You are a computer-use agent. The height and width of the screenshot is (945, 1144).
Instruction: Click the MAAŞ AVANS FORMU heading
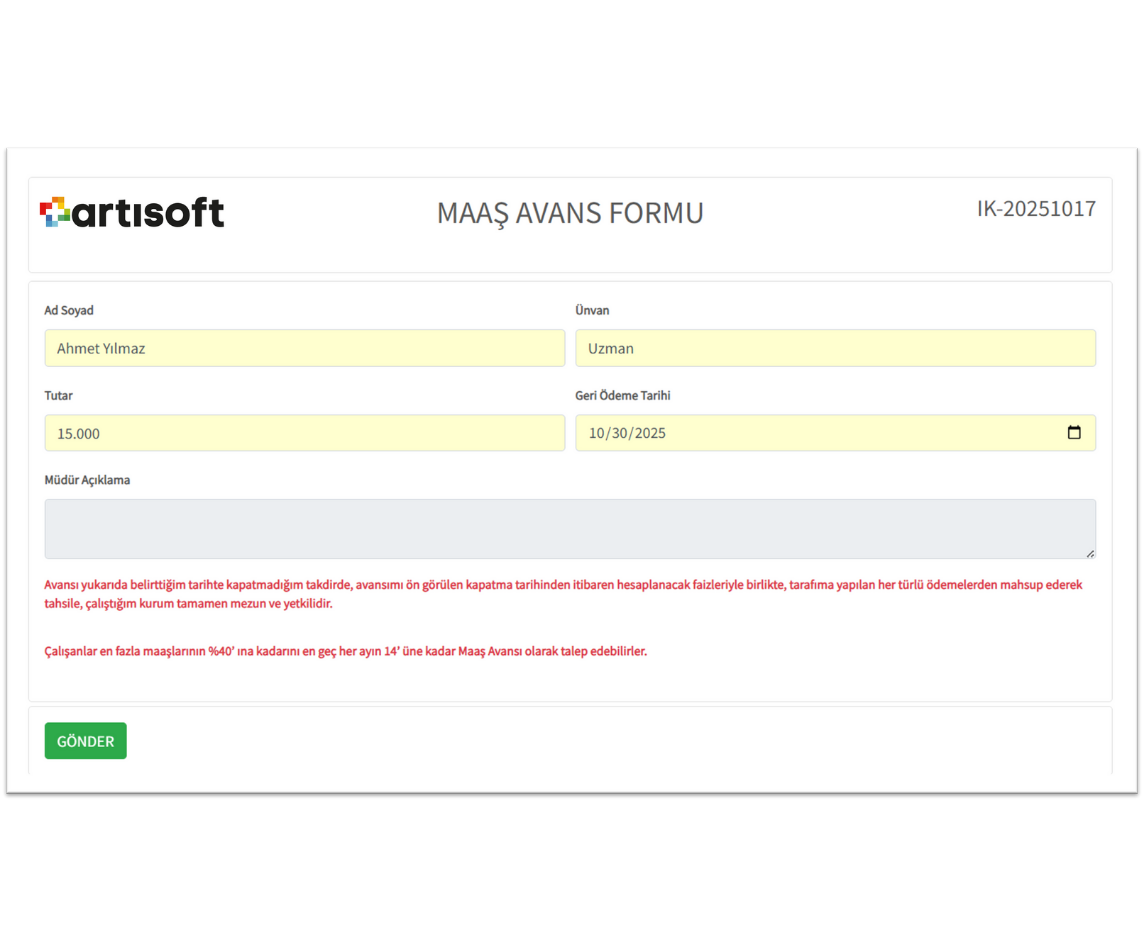tap(570, 213)
